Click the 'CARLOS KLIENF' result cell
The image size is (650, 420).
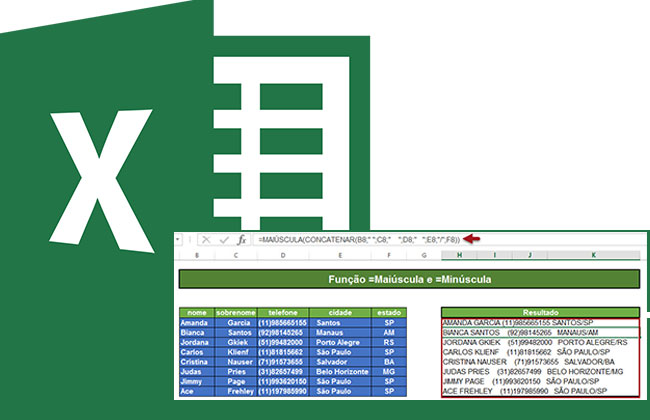pyautogui.click(x=541, y=352)
